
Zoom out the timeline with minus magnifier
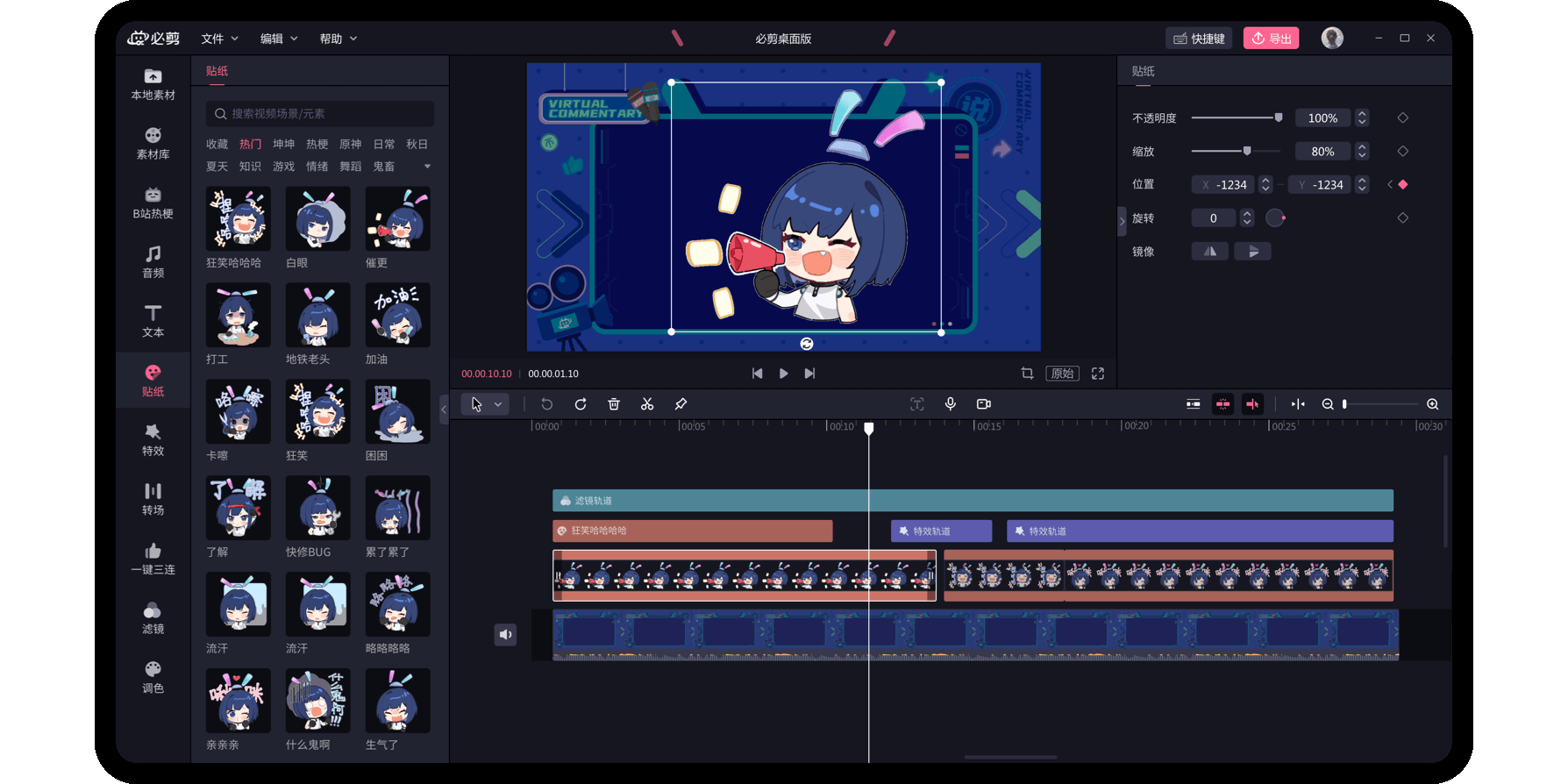[1328, 404]
